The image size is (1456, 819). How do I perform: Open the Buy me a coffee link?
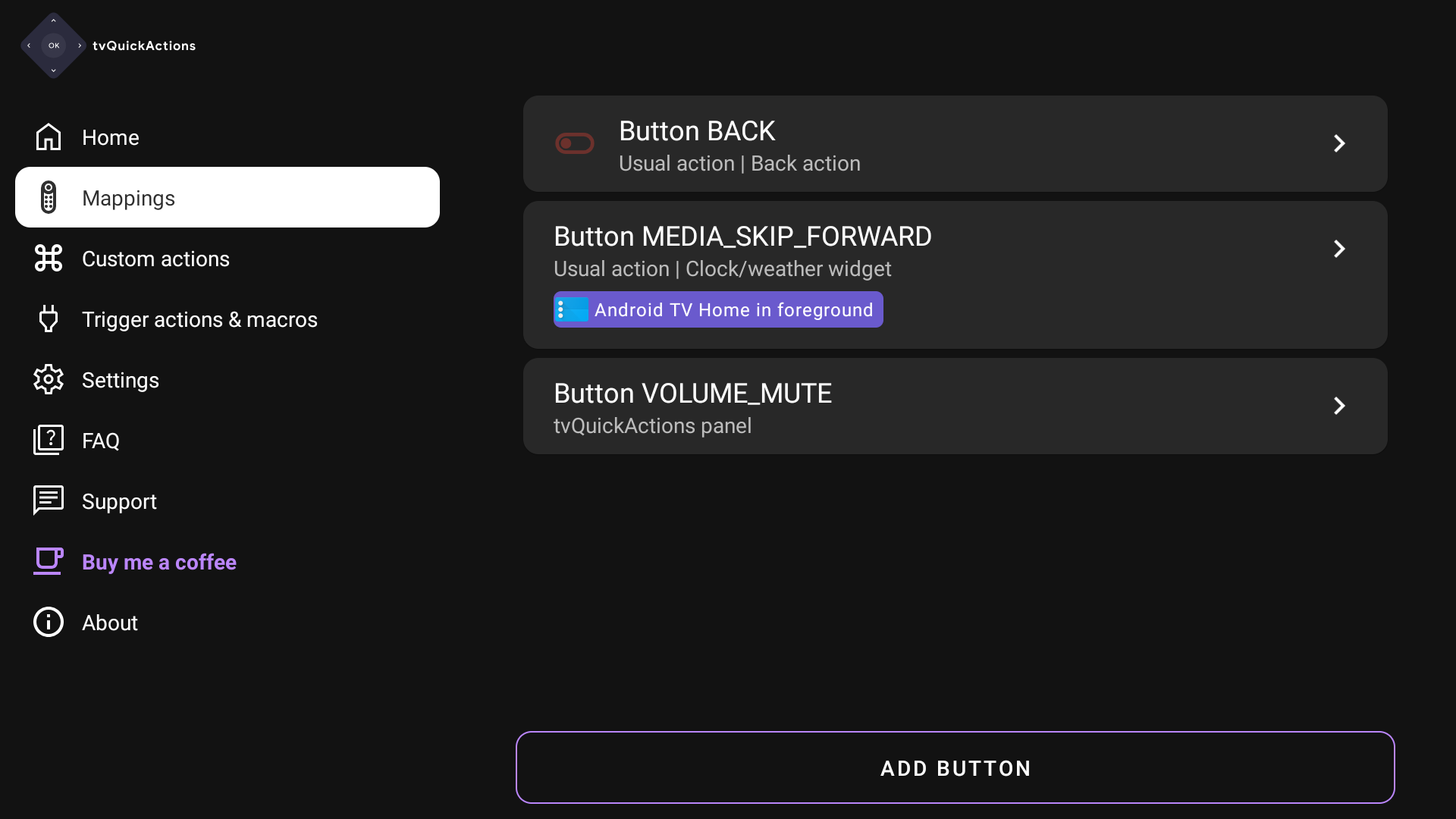(x=159, y=562)
